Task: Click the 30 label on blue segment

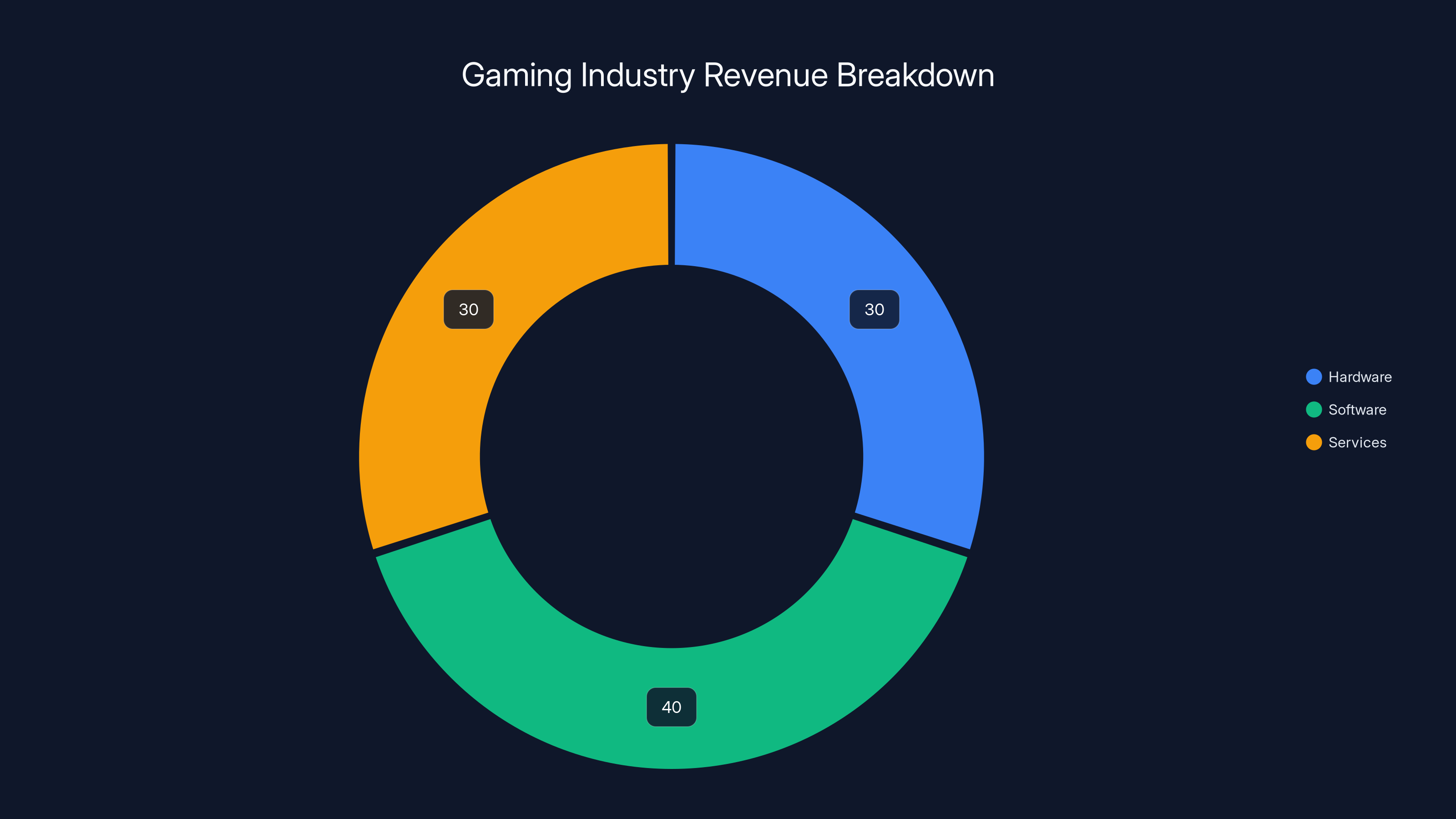Action: [x=875, y=310]
